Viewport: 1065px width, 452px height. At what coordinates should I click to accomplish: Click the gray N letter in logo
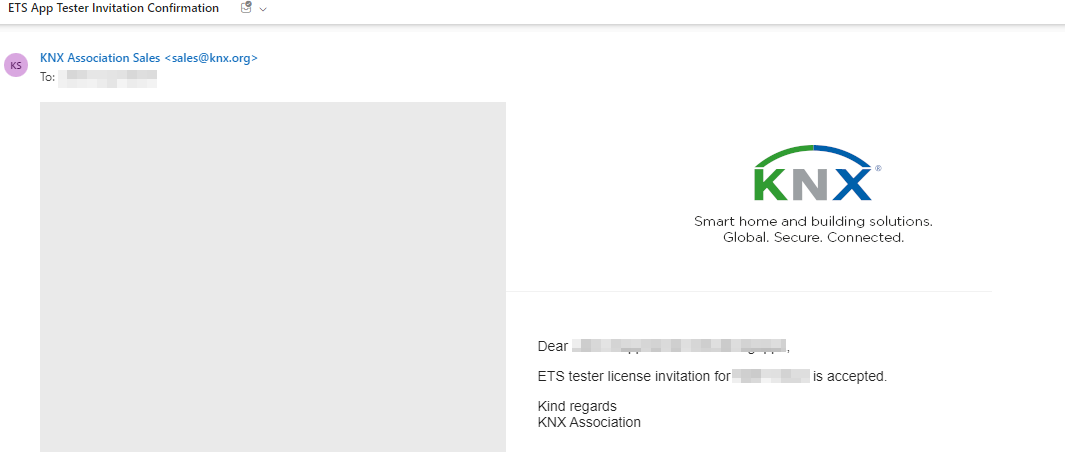(809, 184)
